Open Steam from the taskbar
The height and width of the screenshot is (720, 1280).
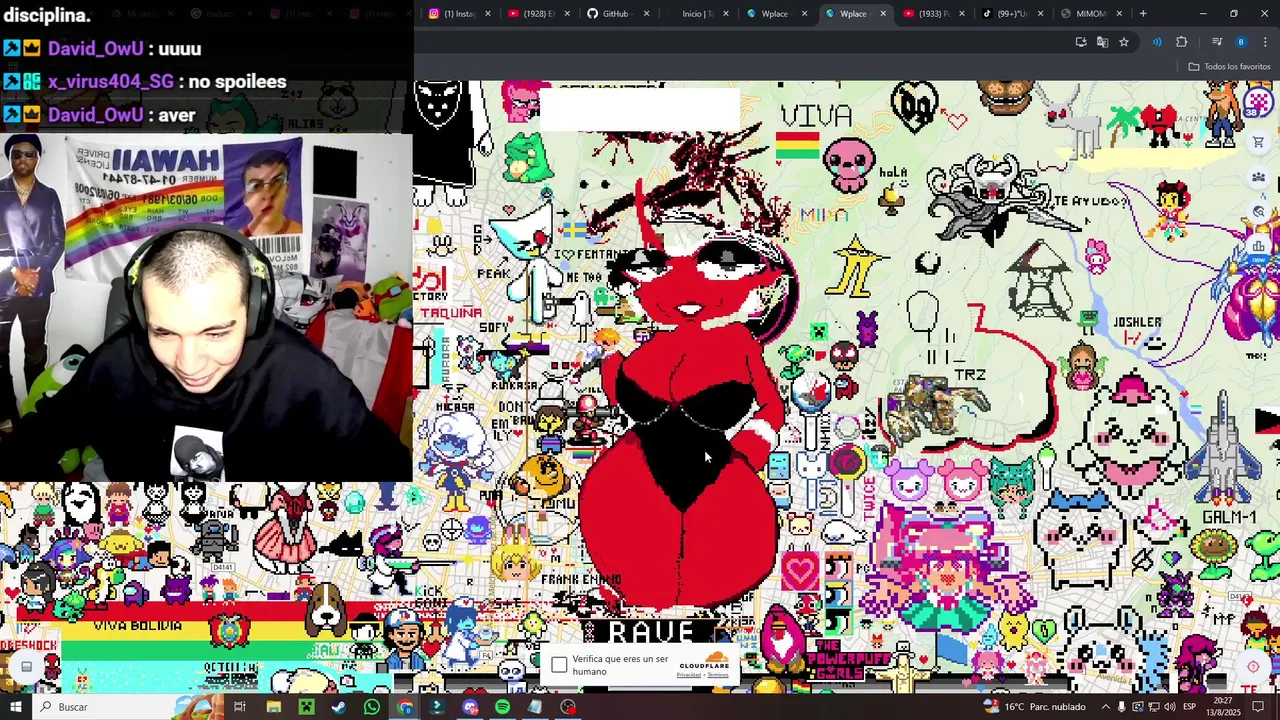(x=339, y=707)
